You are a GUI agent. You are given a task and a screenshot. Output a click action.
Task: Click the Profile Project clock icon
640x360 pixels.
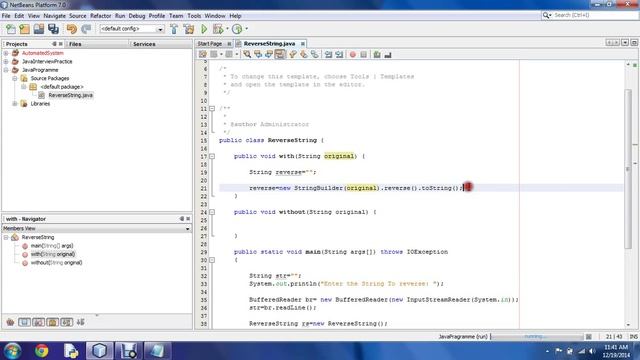click(x=237, y=29)
